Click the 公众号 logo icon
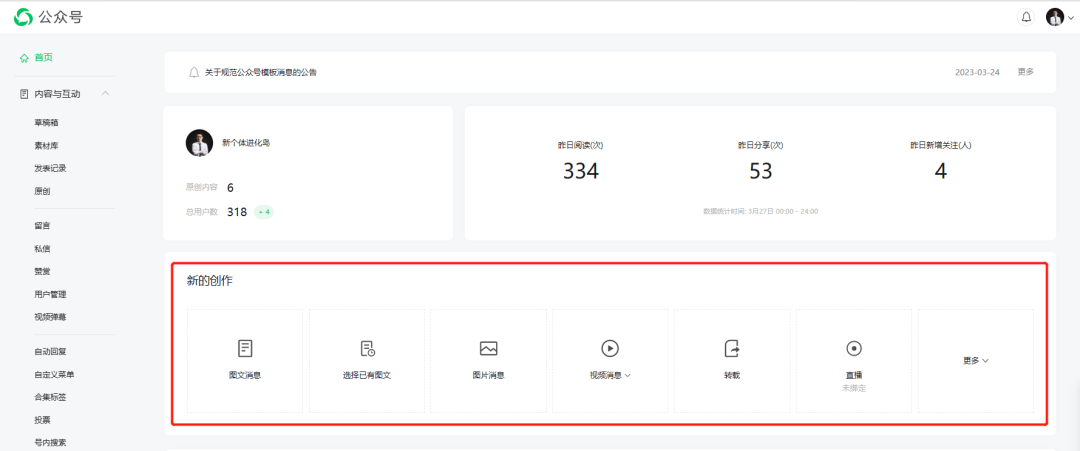Screen dimensions: 1080x451 pos(23,16)
